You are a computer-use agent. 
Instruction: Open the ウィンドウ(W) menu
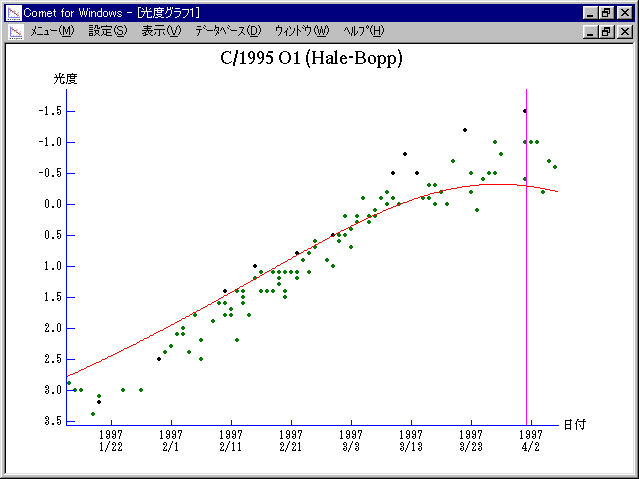302,31
